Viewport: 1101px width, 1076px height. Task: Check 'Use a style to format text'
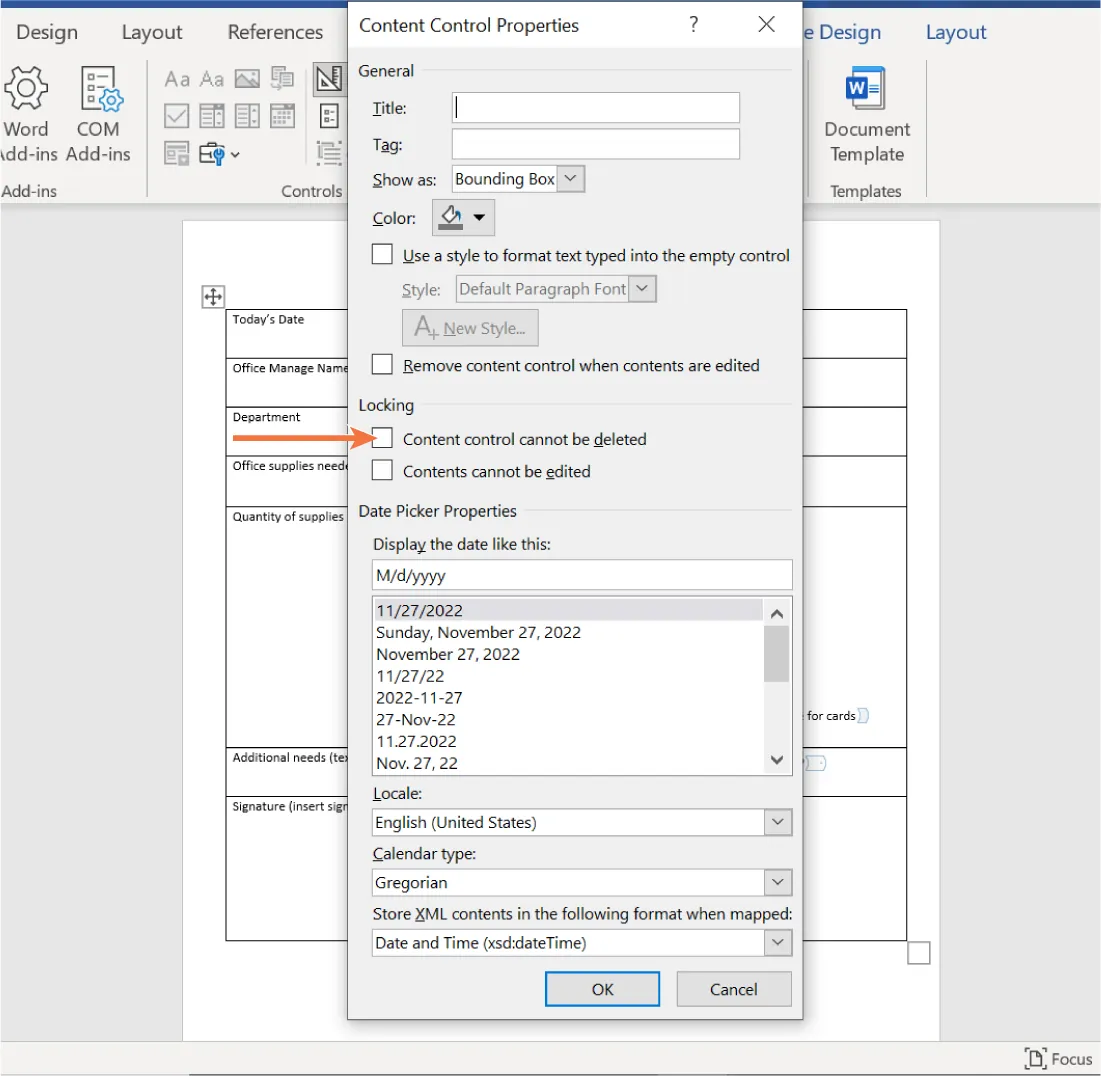tap(382, 254)
